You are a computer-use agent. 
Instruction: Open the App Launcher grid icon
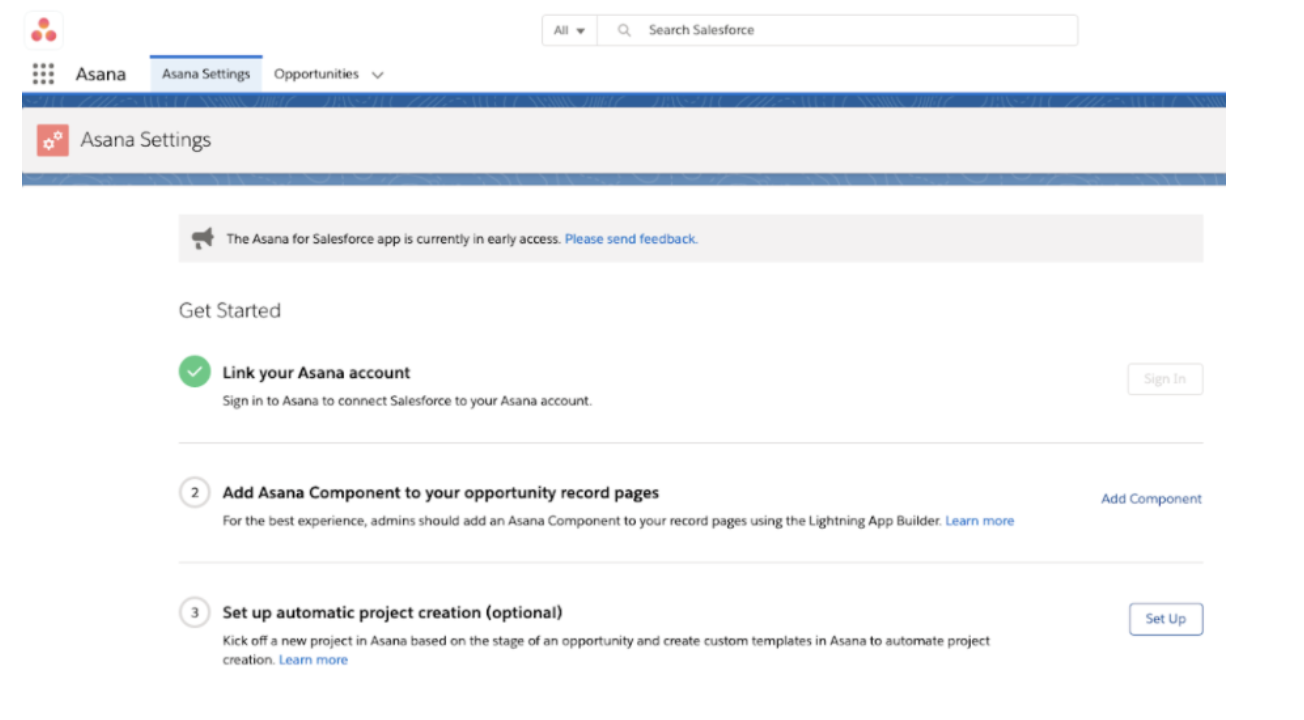click(43, 74)
